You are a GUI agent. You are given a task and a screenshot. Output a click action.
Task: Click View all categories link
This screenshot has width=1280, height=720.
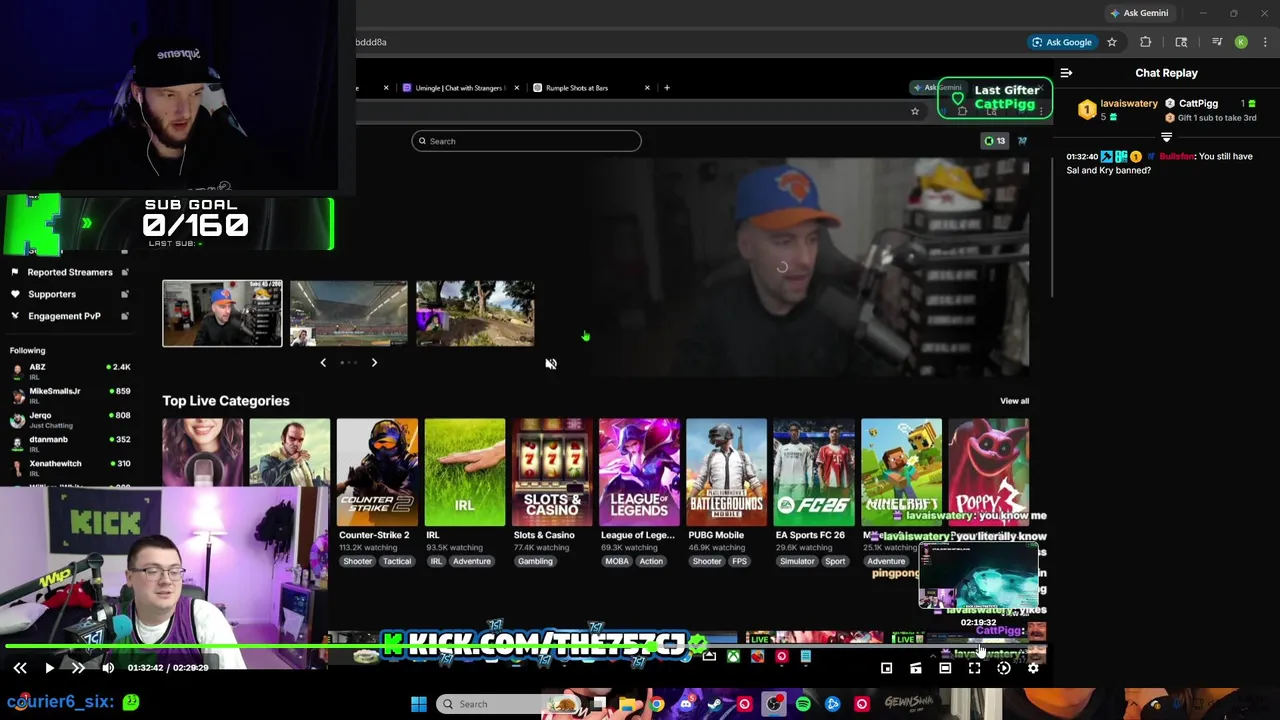pyautogui.click(x=1014, y=401)
